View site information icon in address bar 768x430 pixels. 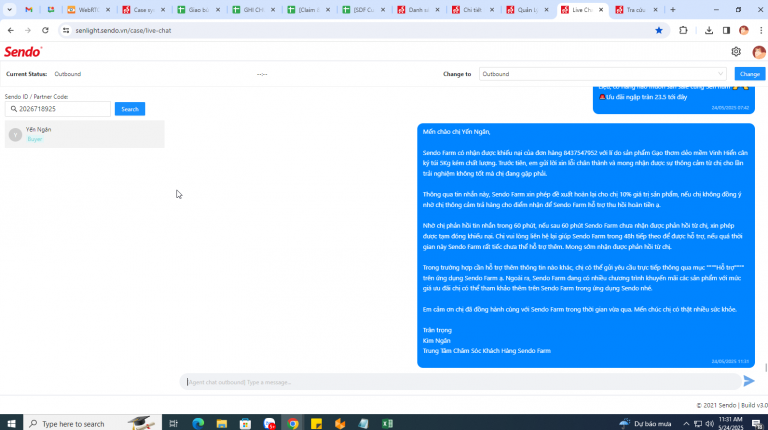(x=66, y=30)
